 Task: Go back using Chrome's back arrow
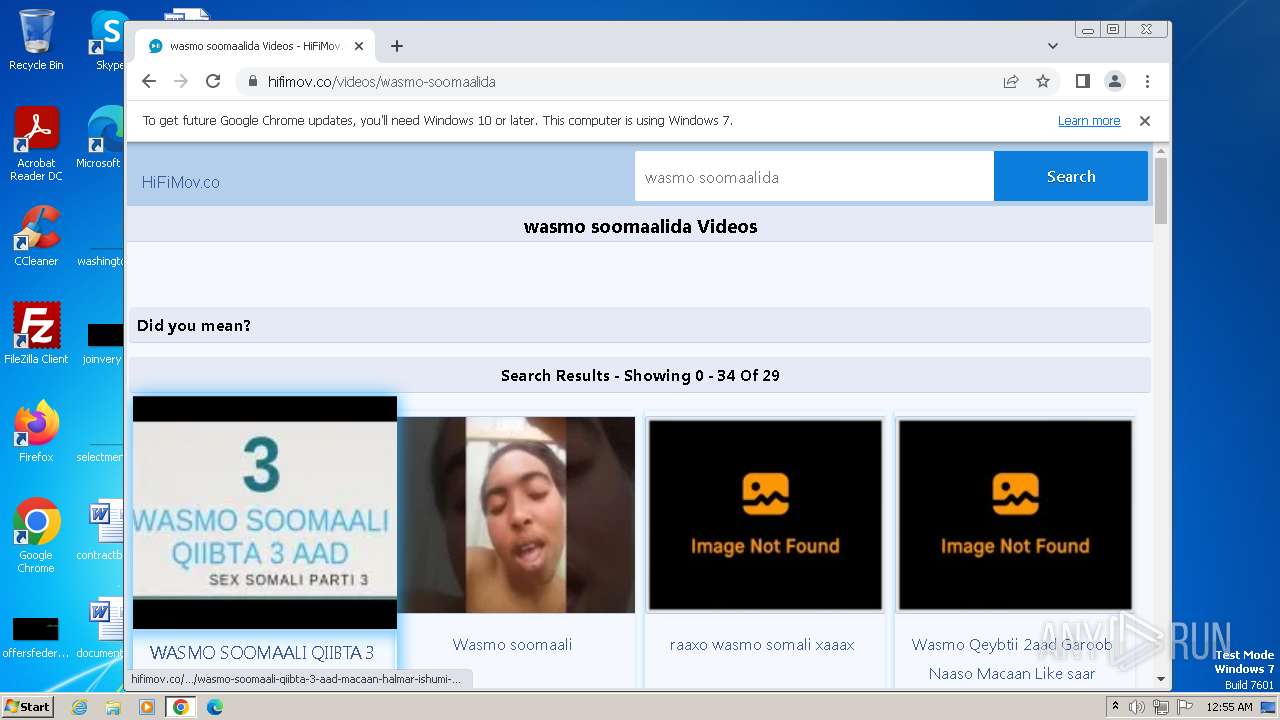click(x=149, y=81)
